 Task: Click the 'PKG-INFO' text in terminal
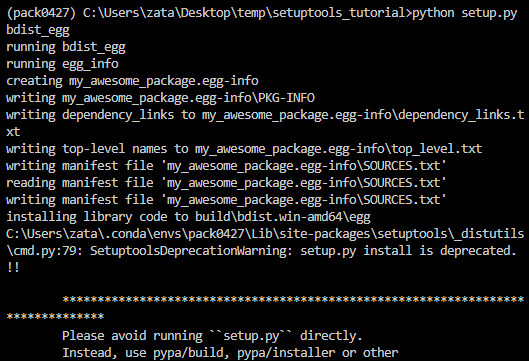coord(286,98)
